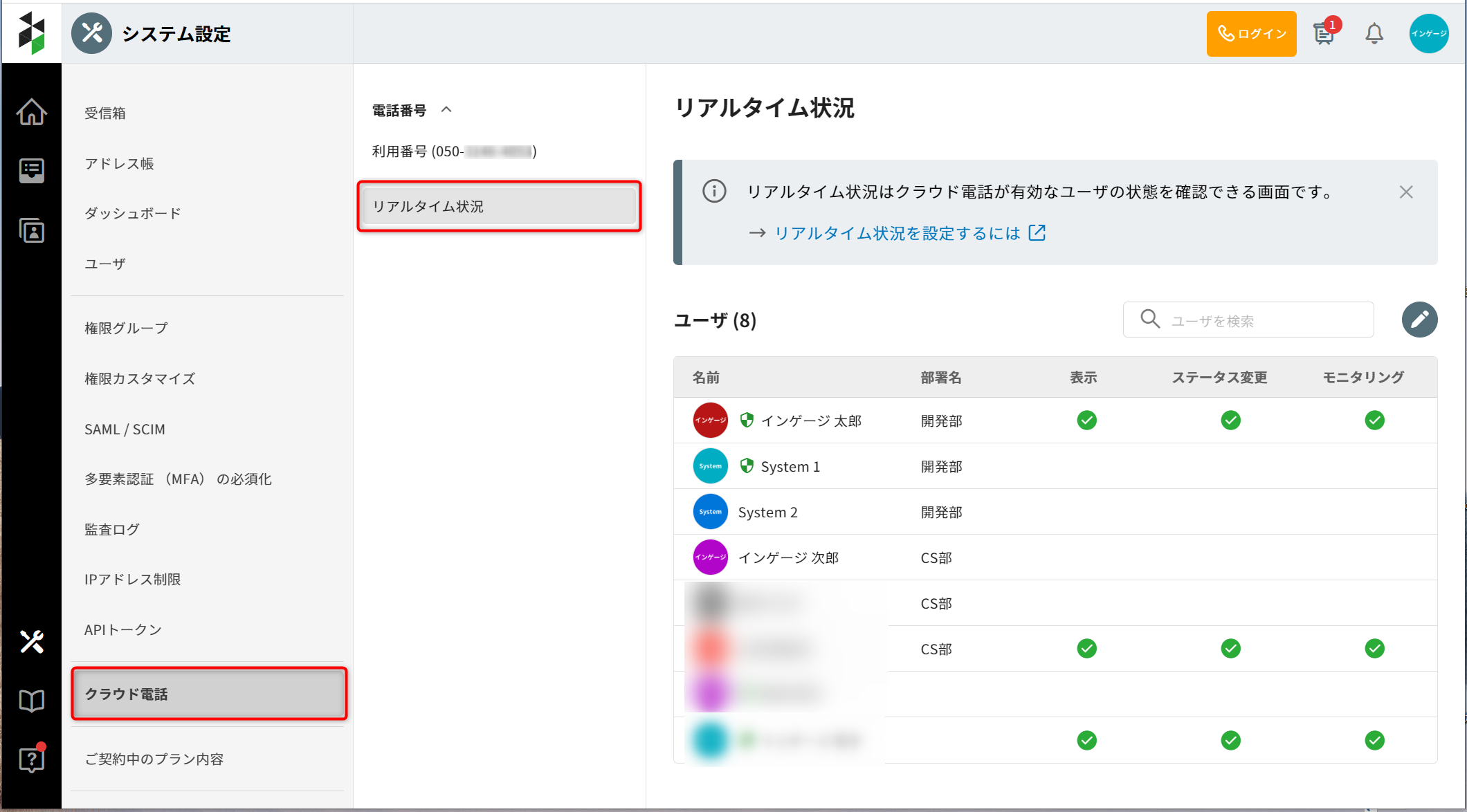Open the address book contacts sidebar icon
This screenshot has height=812, width=1467.
coord(32,230)
